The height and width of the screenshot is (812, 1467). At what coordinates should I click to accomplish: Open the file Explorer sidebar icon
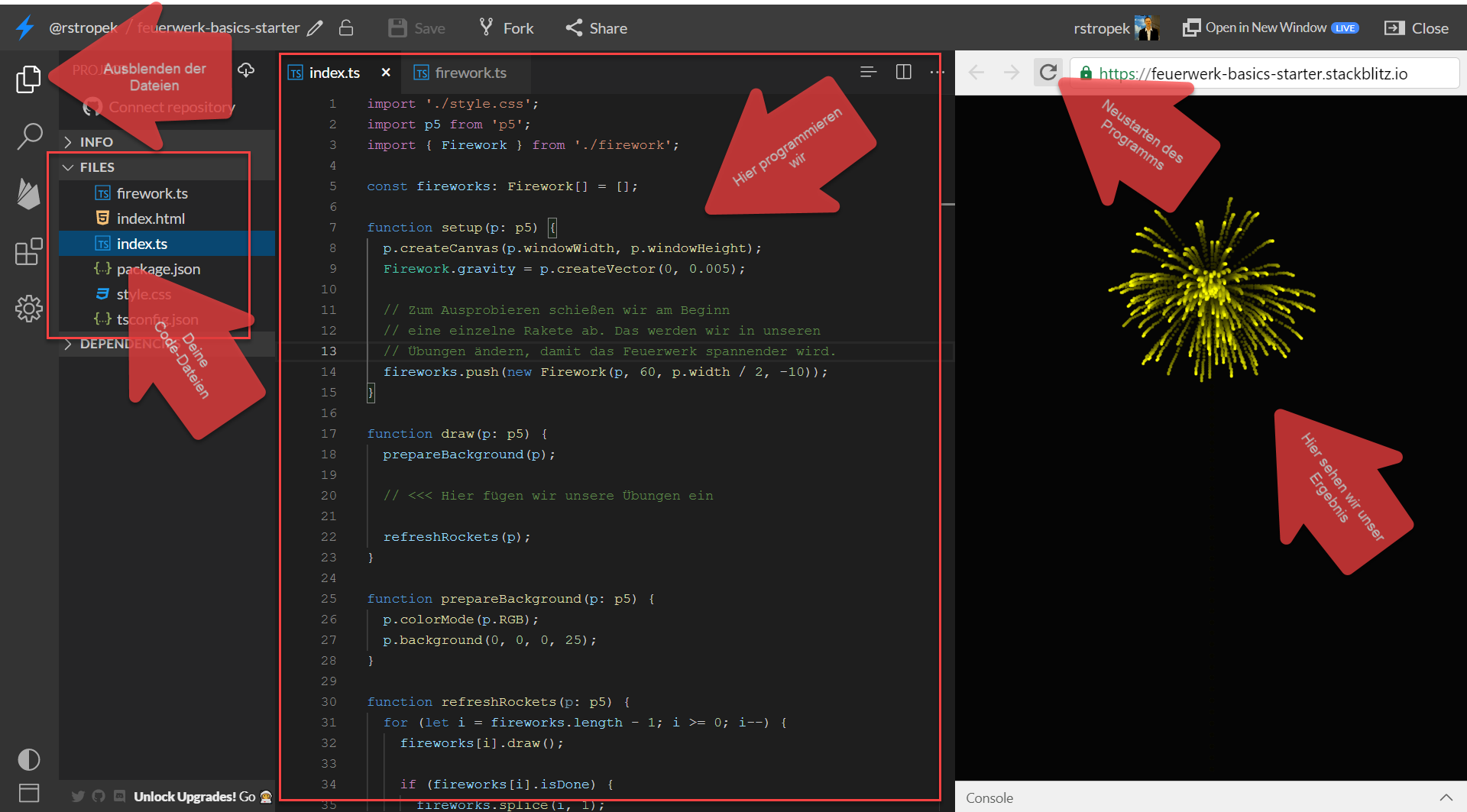click(x=28, y=79)
